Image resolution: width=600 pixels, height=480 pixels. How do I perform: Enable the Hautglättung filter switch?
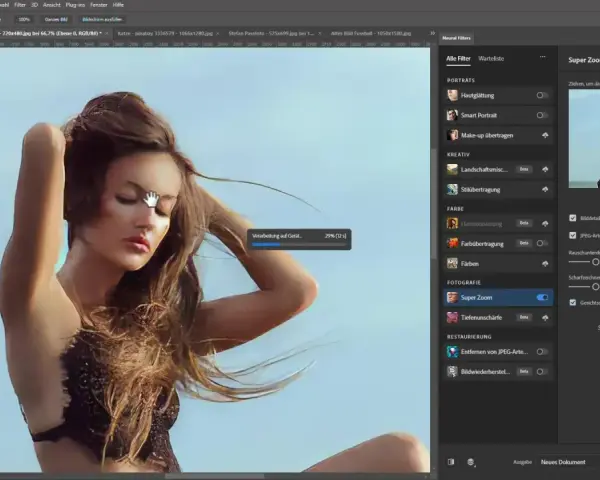[541, 95]
